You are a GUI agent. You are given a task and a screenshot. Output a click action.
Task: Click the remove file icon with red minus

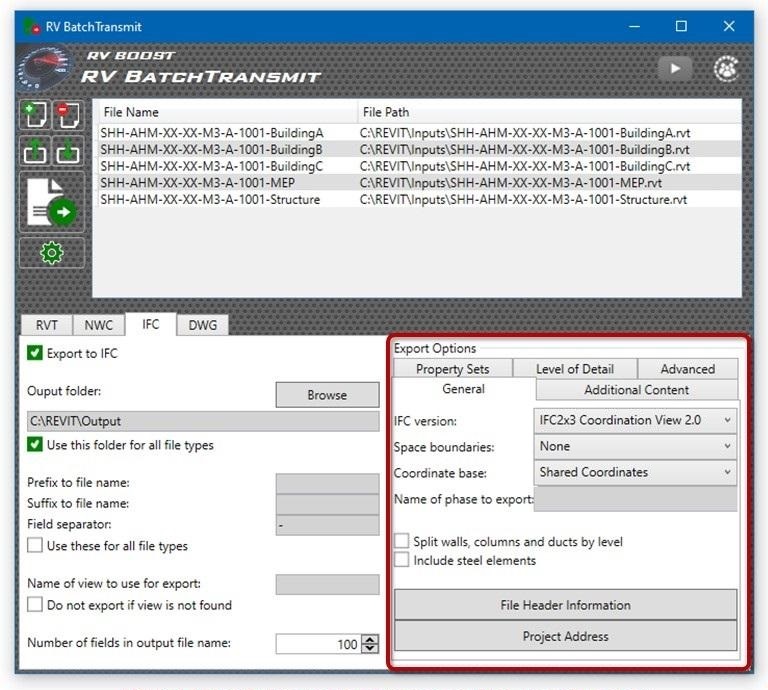pyautogui.click(x=68, y=115)
